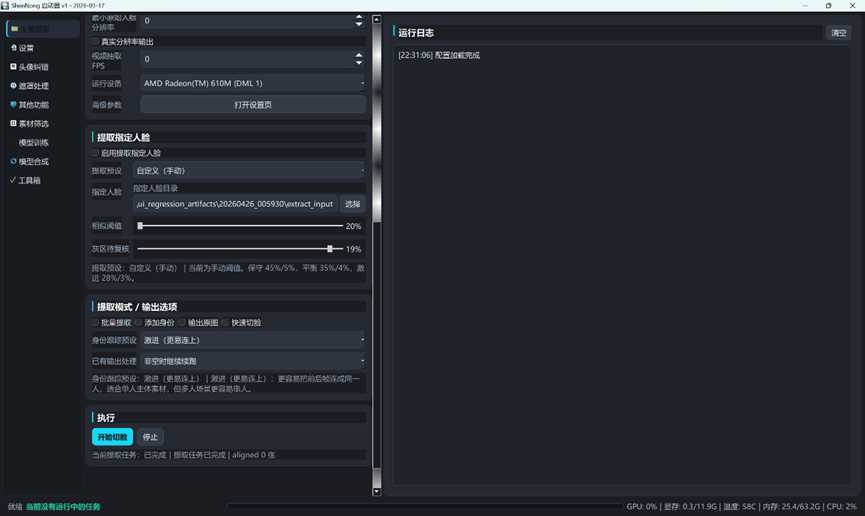Click the similarity threshold slider showing 20%

240,226
